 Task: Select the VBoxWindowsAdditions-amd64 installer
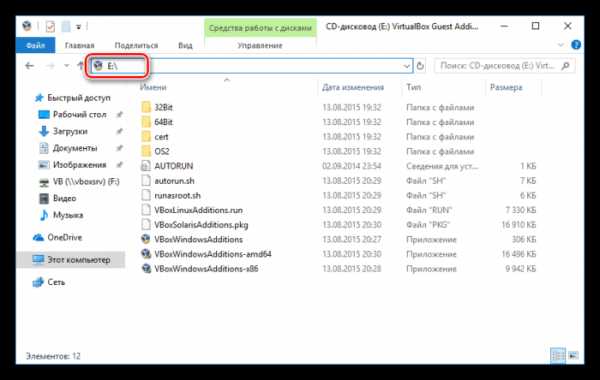pyautogui.click(x=213, y=254)
